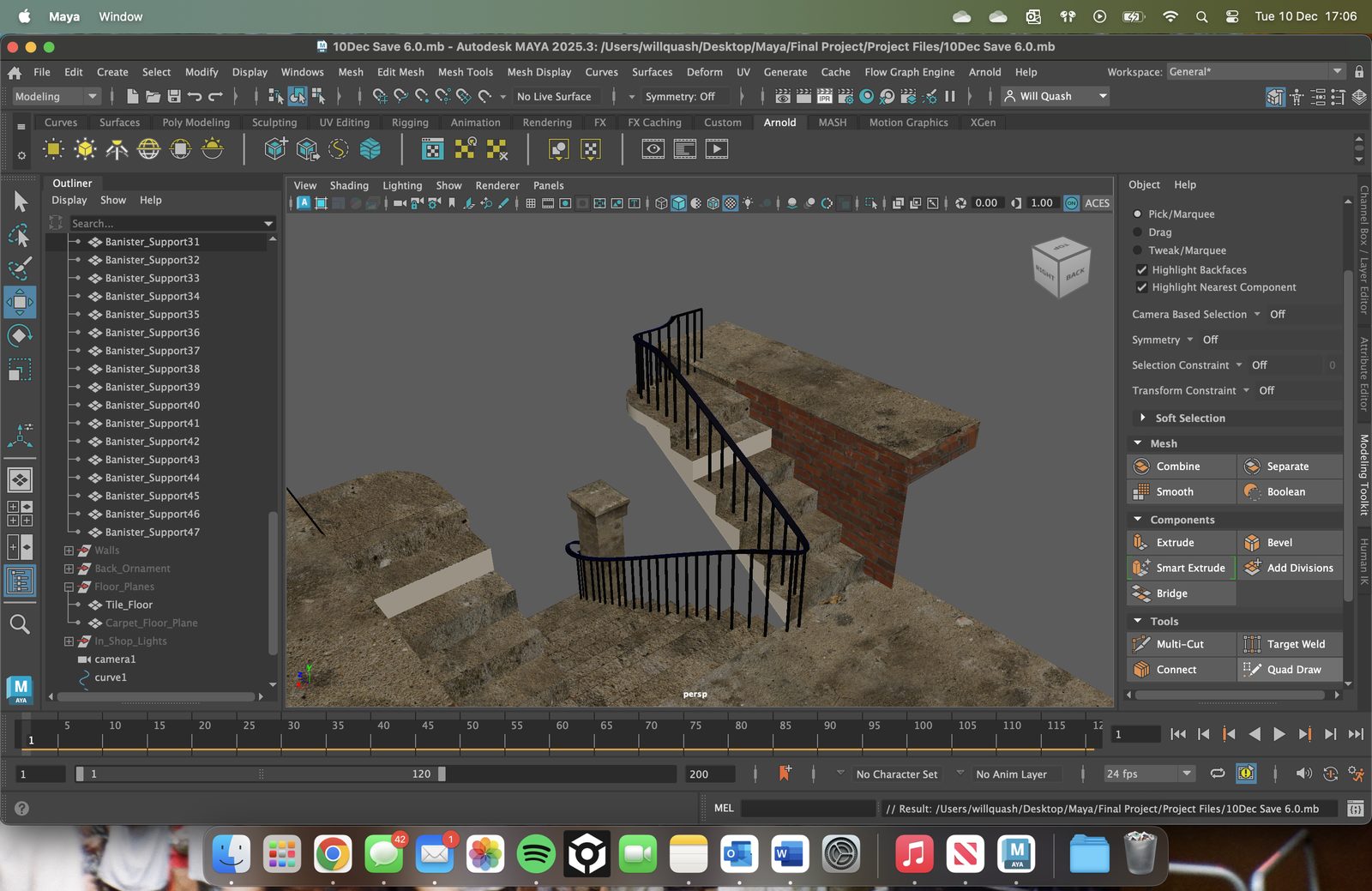Viewport: 1372px width, 891px height.
Task: Open the Arnold menu in menu bar
Action: pyautogui.click(x=984, y=72)
